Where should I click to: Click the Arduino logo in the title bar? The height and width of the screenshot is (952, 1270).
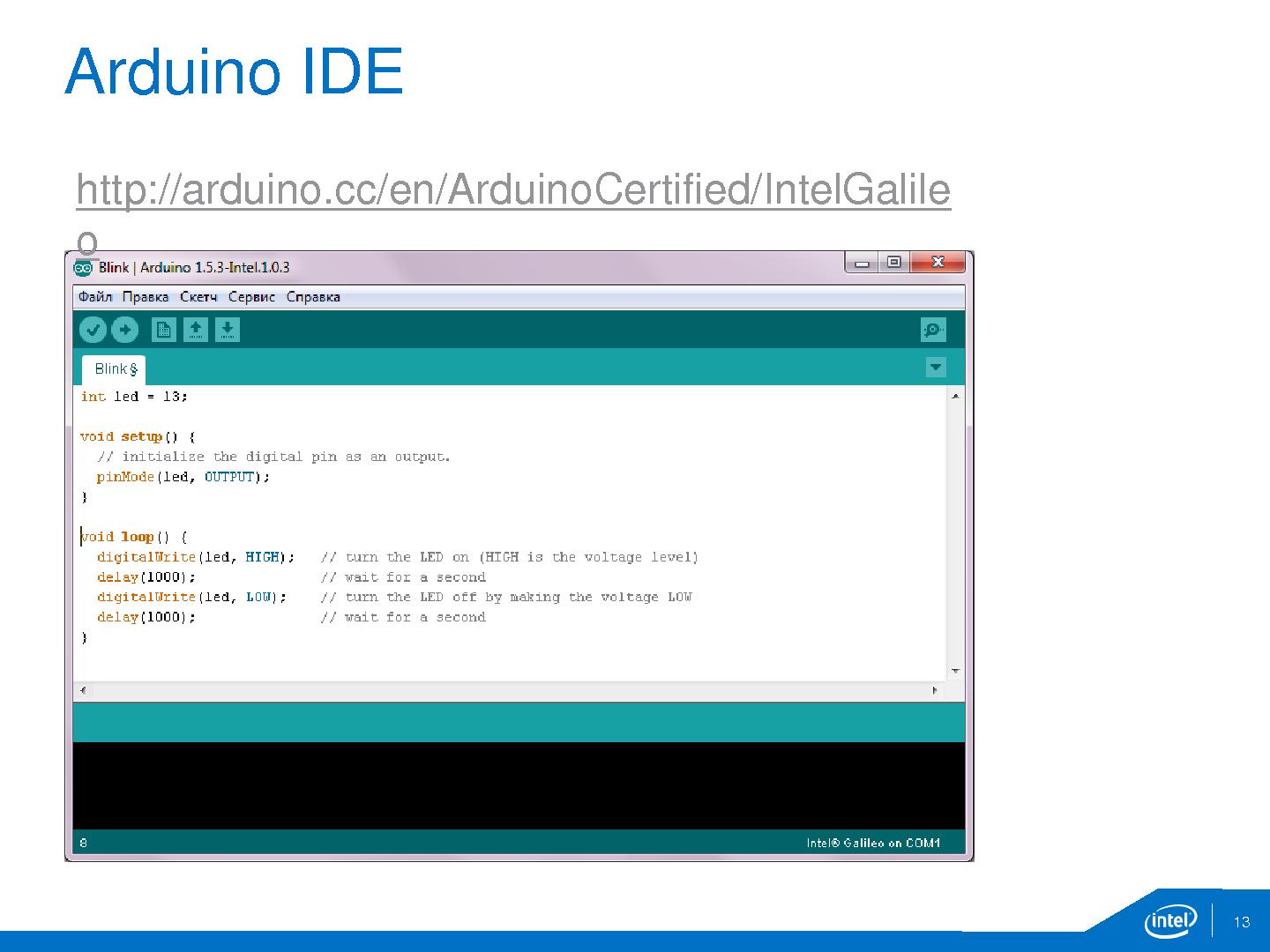(x=83, y=268)
